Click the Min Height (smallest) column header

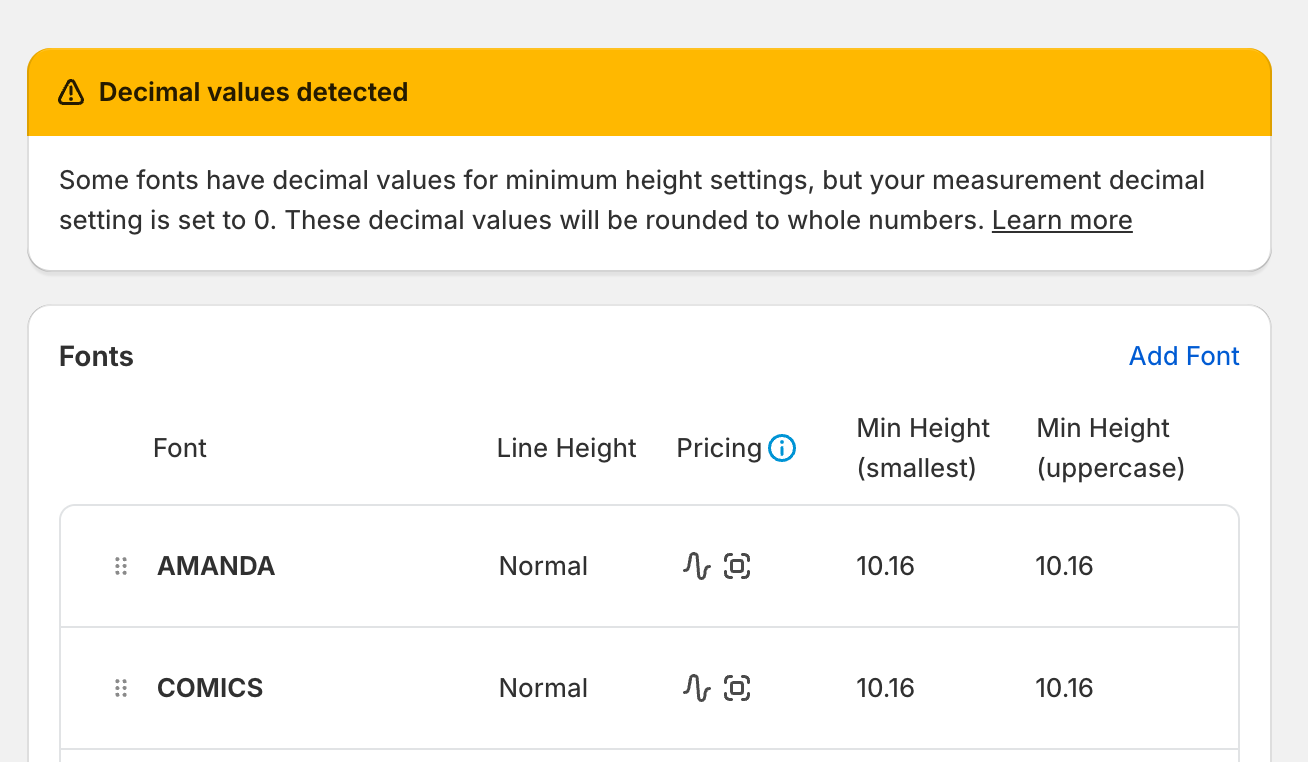click(x=923, y=449)
